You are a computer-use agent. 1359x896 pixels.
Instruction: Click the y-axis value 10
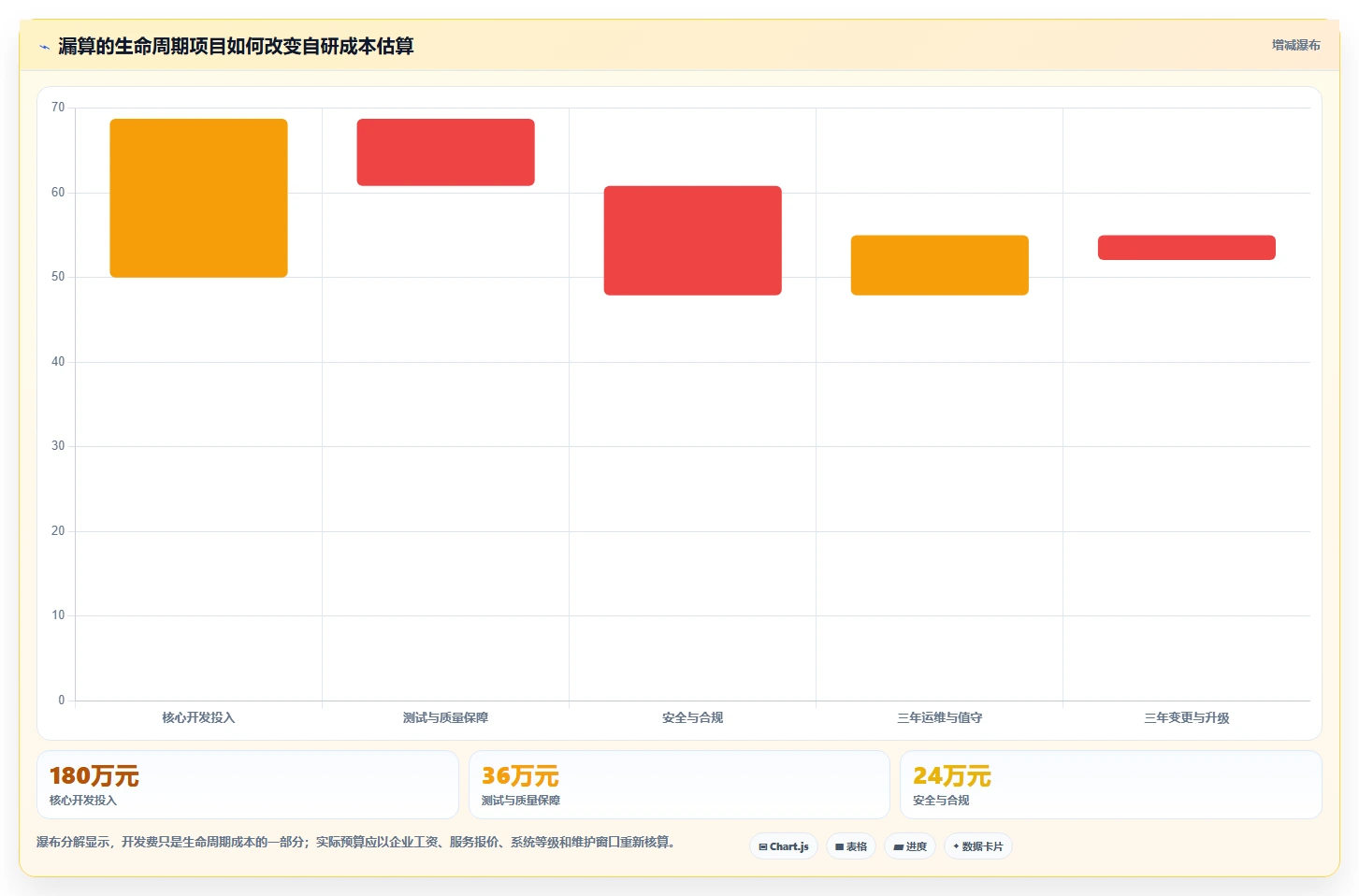[x=58, y=615]
